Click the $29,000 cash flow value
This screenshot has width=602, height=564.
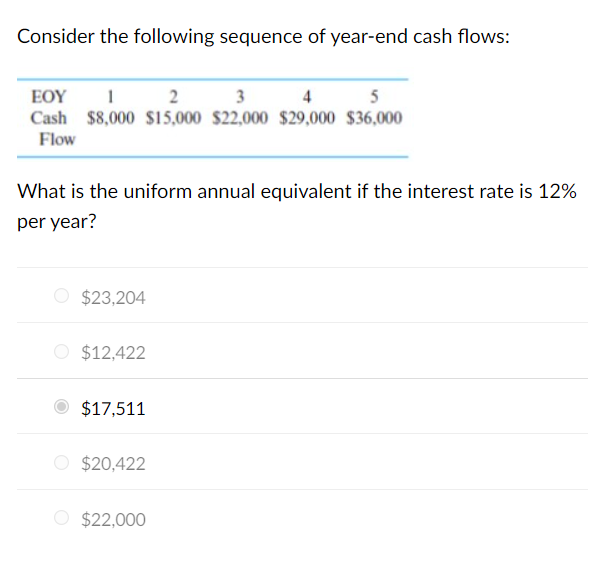tap(307, 118)
